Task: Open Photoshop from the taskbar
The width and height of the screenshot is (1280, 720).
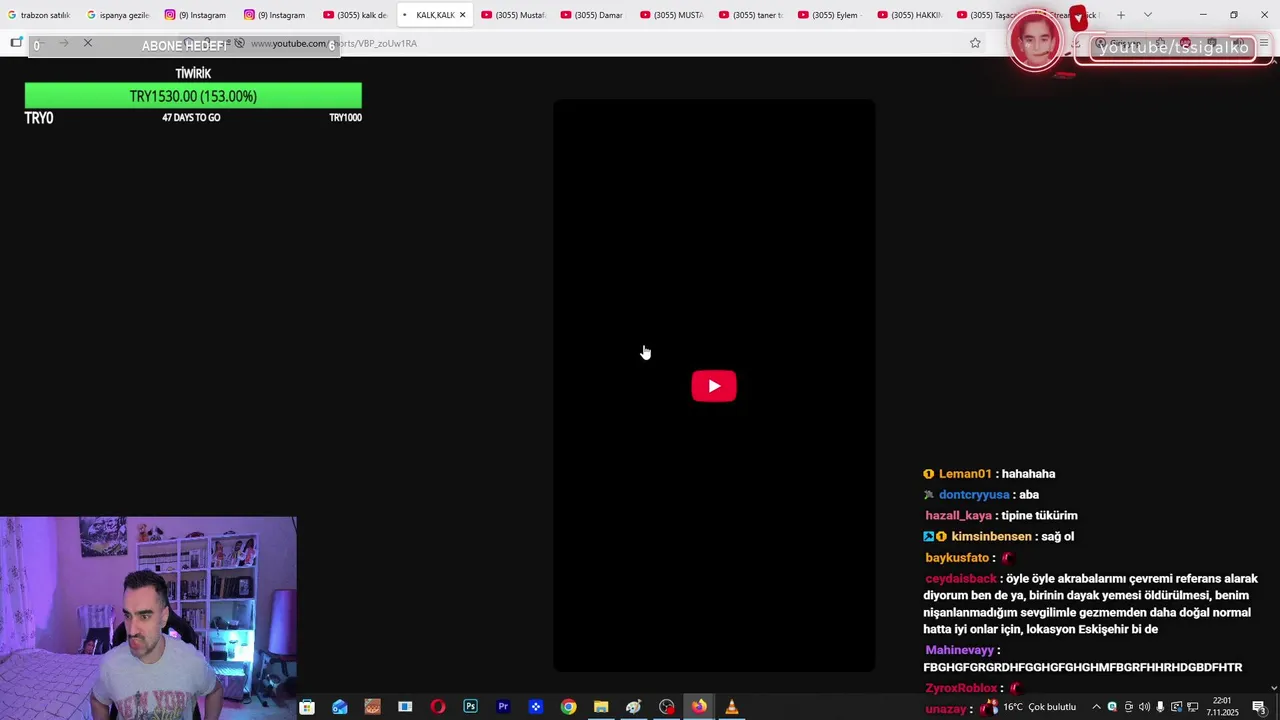Action: click(x=470, y=707)
